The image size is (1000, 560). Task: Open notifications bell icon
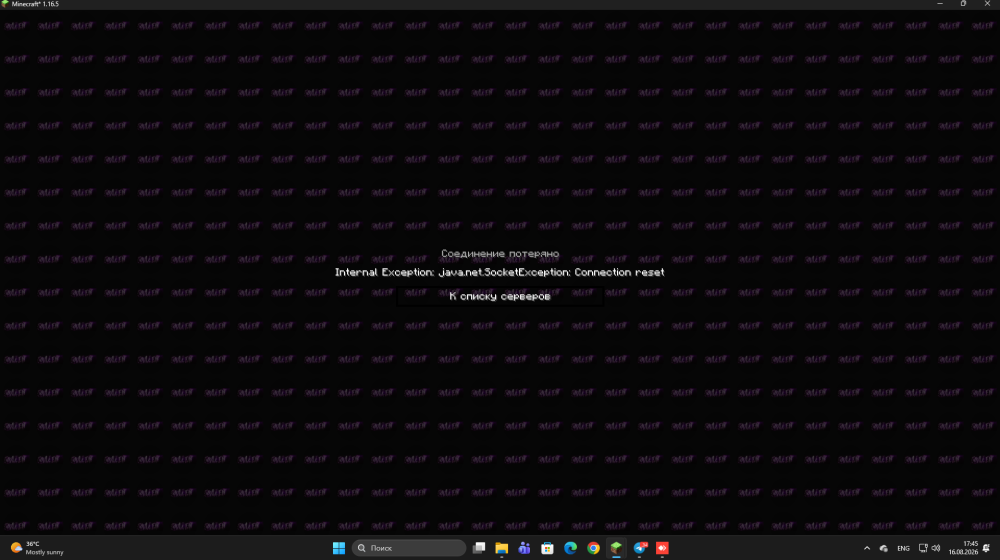987,548
